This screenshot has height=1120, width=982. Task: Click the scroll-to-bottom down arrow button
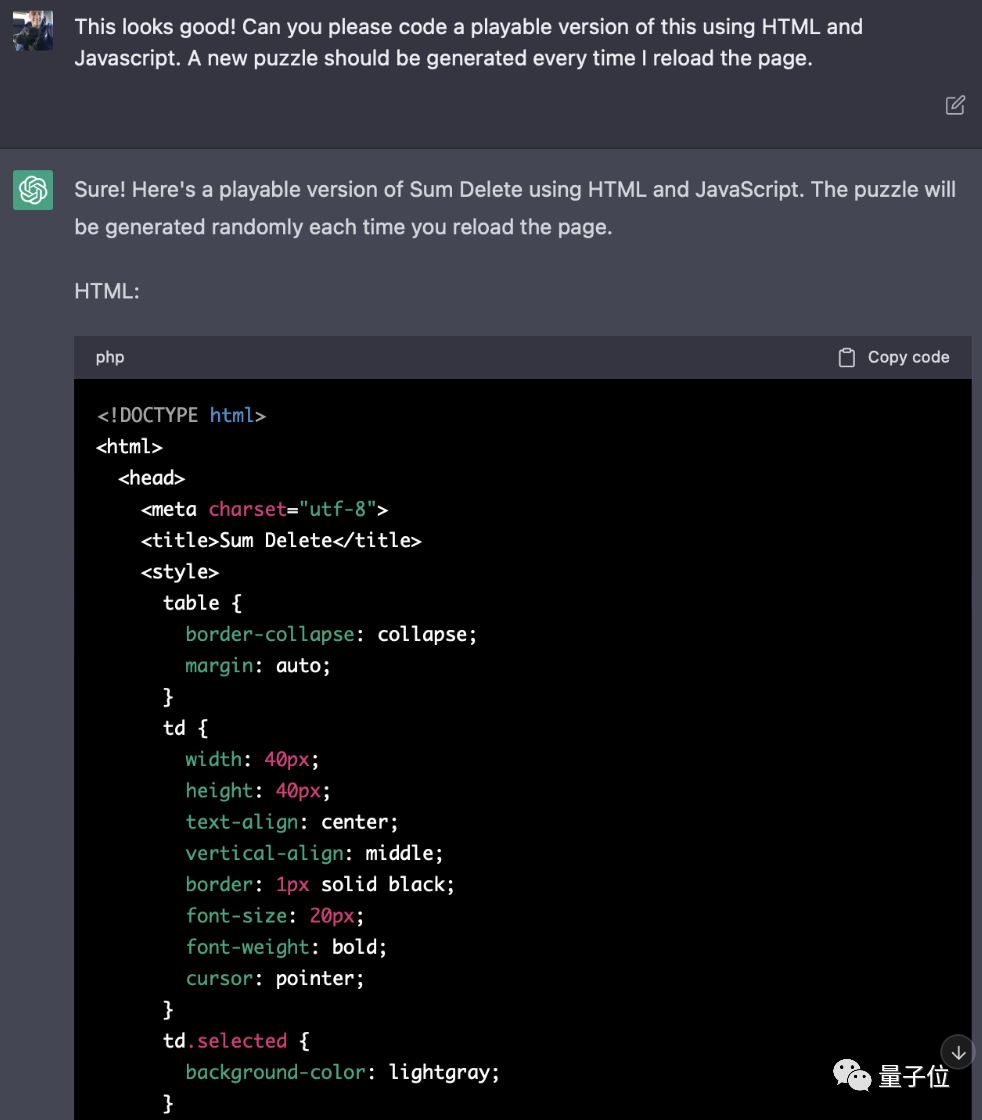[x=957, y=1052]
